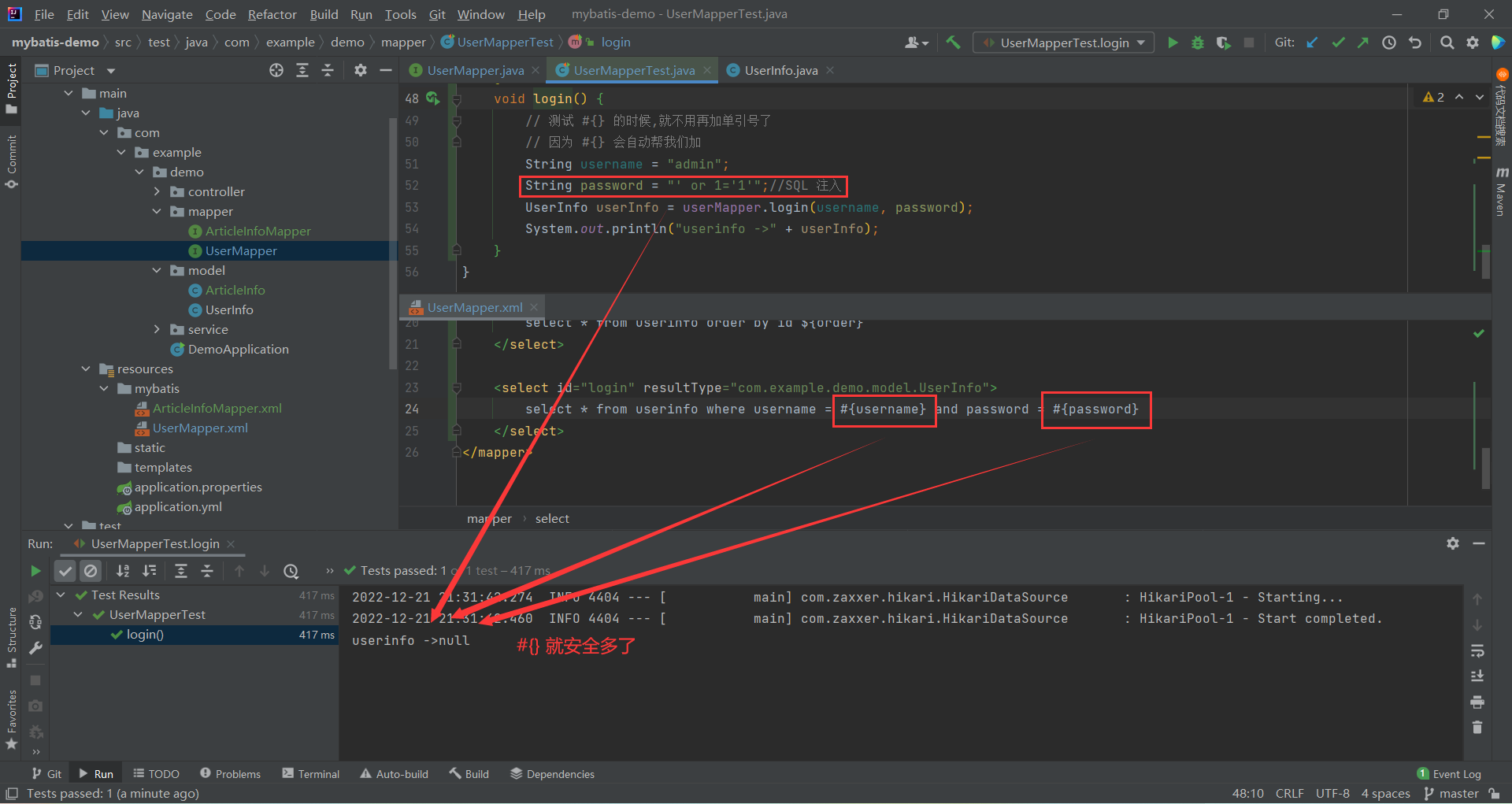Close the UserMapperTest.java tab
The width and height of the screenshot is (1512, 804).
pos(707,70)
